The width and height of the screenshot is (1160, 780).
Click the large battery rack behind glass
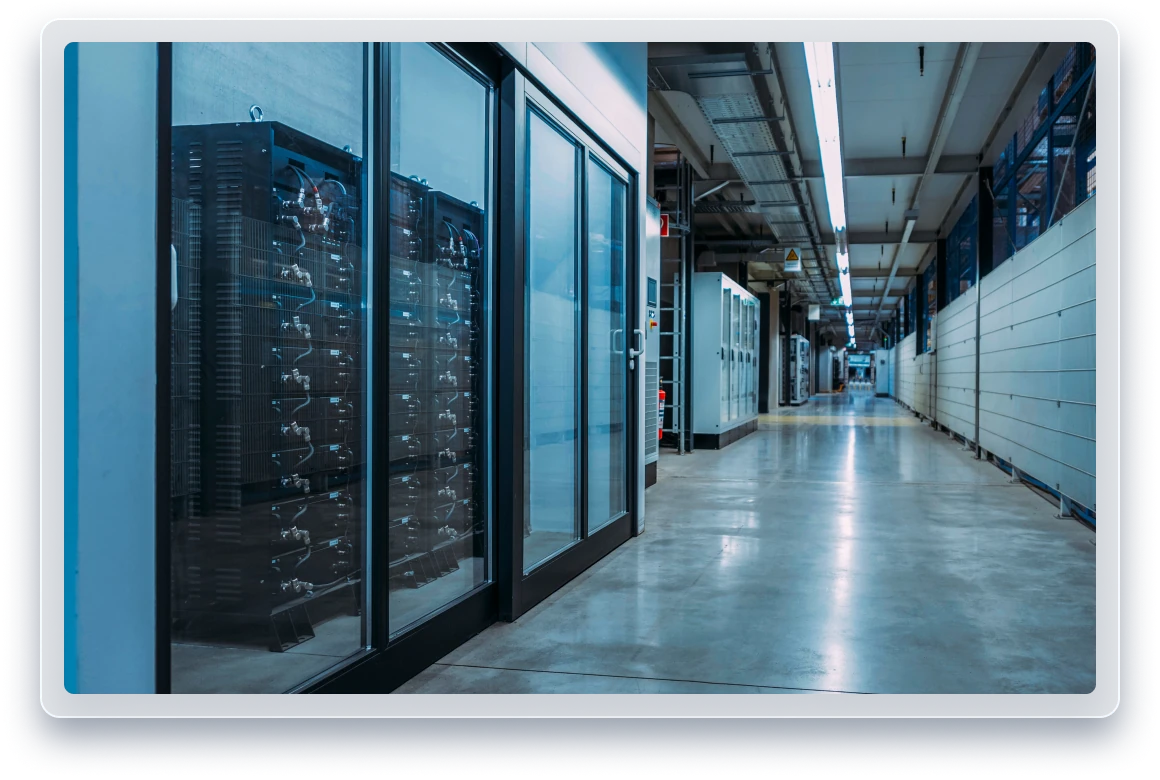(265, 380)
